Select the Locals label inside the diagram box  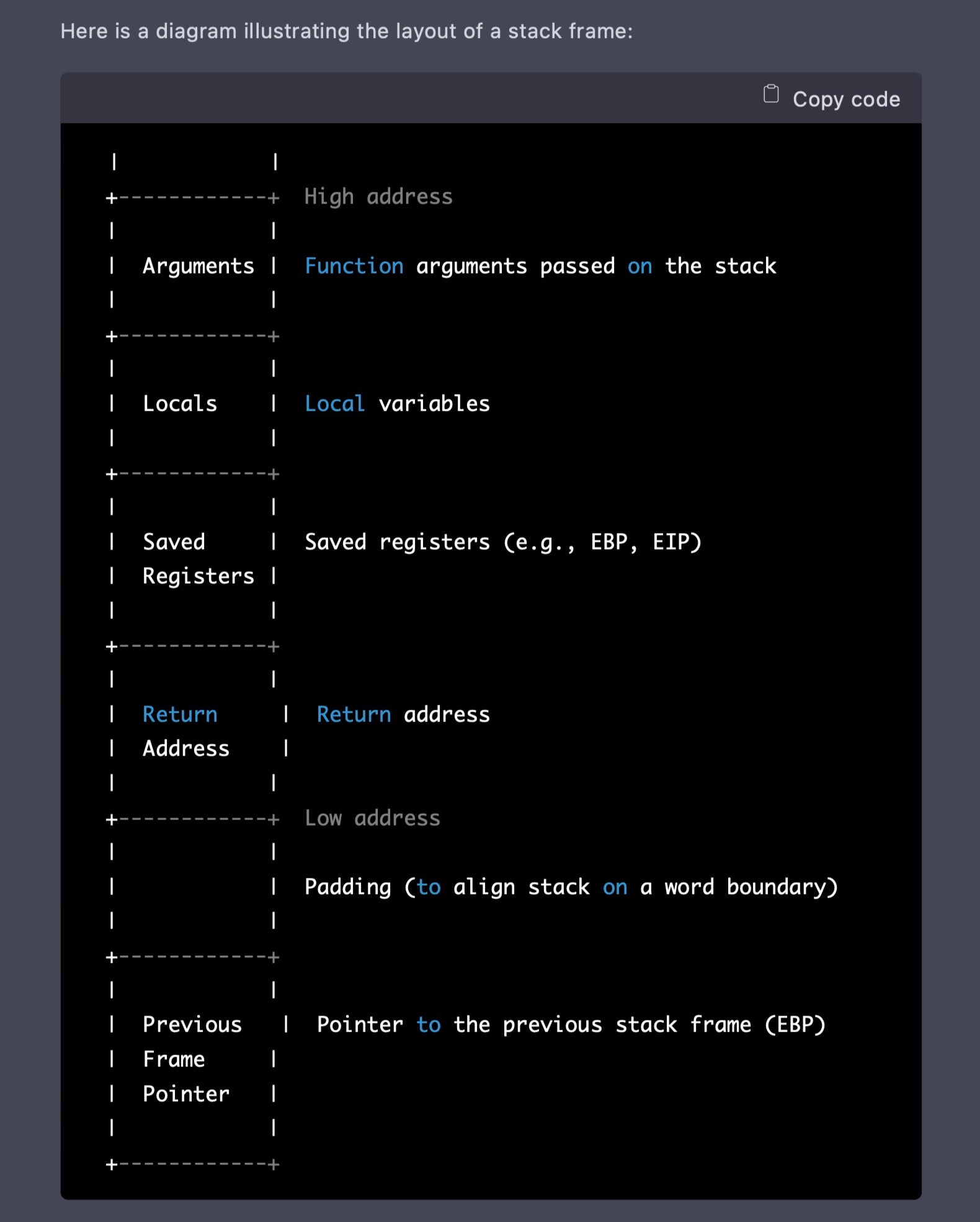(180, 404)
